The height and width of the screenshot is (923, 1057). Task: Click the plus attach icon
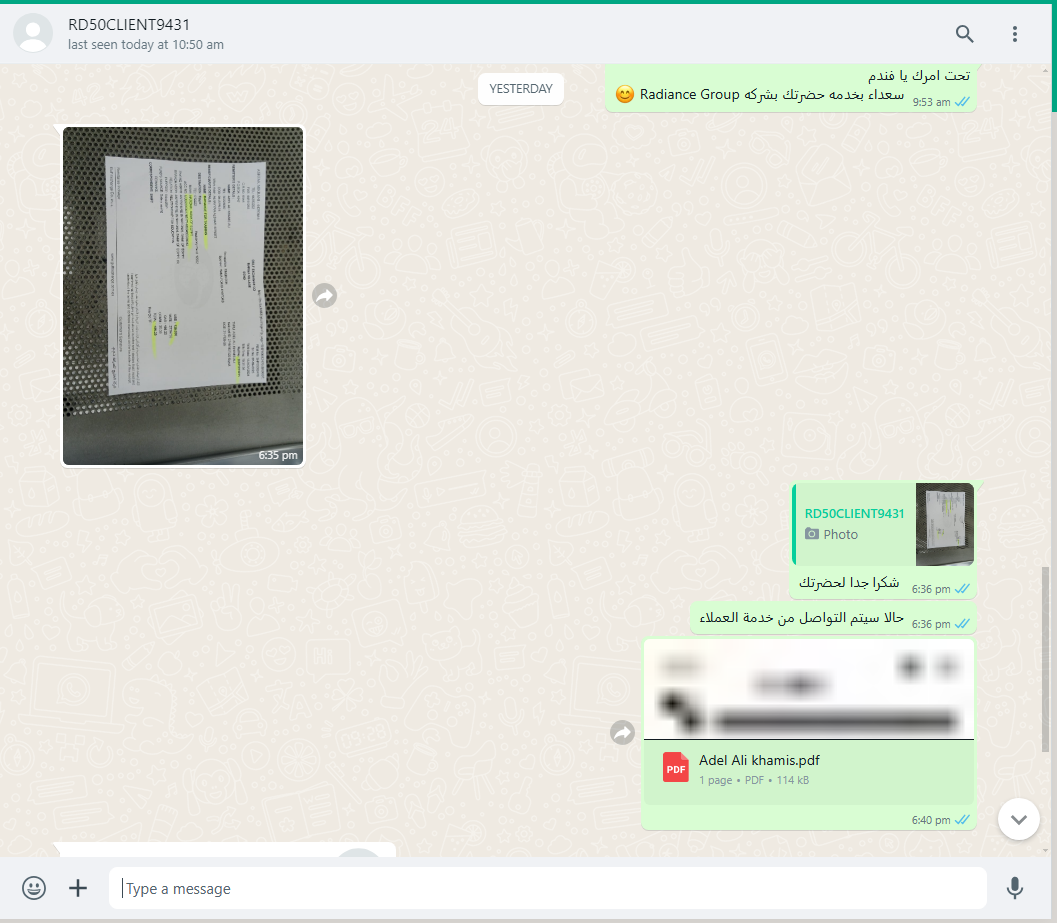click(78, 888)
